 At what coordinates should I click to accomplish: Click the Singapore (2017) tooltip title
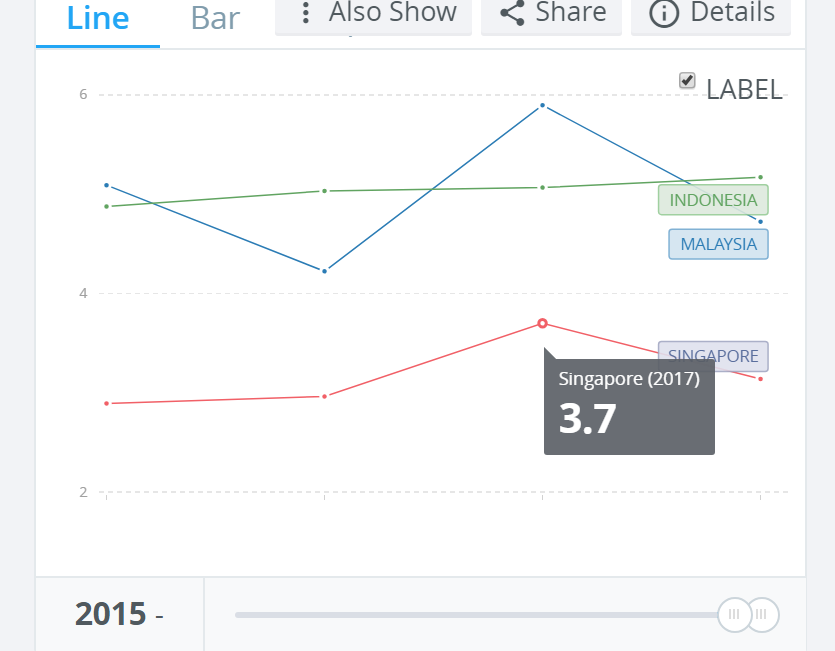[x=629, y=379]
